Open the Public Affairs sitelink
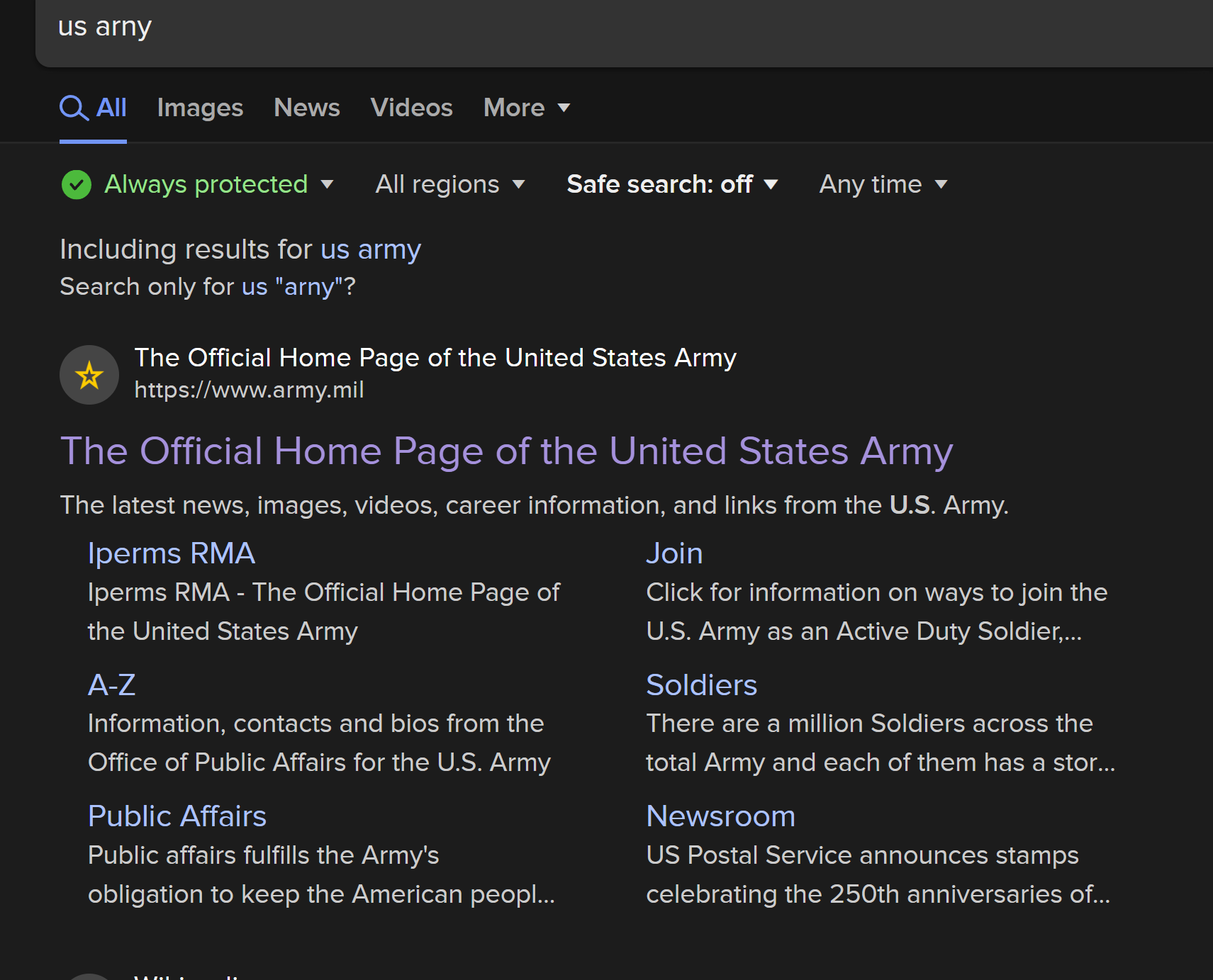1213x980 pixels. 177,816
